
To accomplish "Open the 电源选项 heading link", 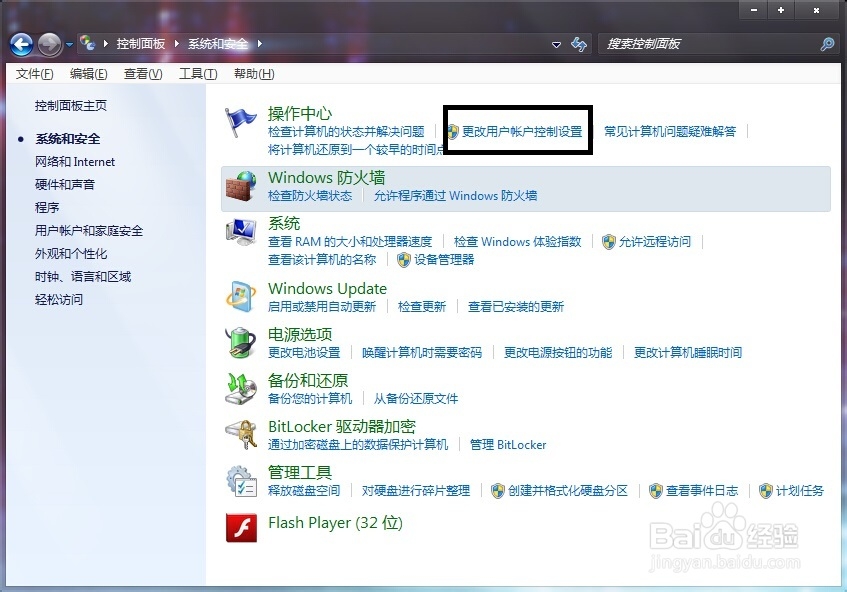I will [300, 334].
